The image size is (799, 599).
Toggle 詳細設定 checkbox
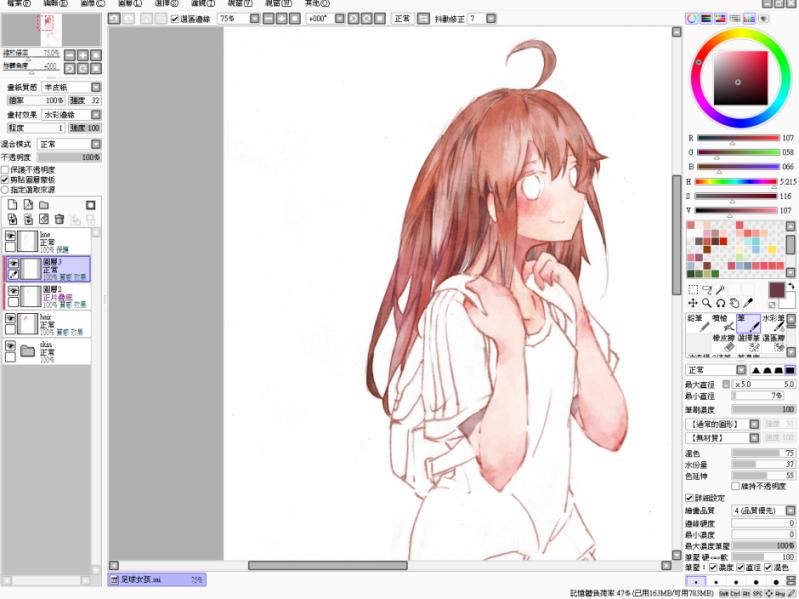click(689, 498)
